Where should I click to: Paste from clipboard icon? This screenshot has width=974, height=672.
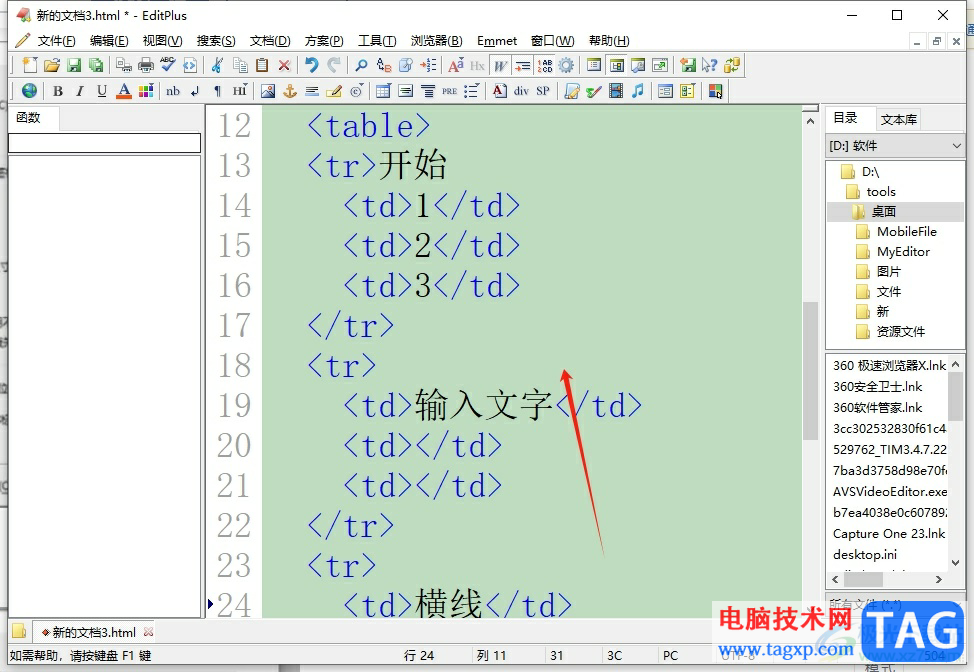[262, 65]
